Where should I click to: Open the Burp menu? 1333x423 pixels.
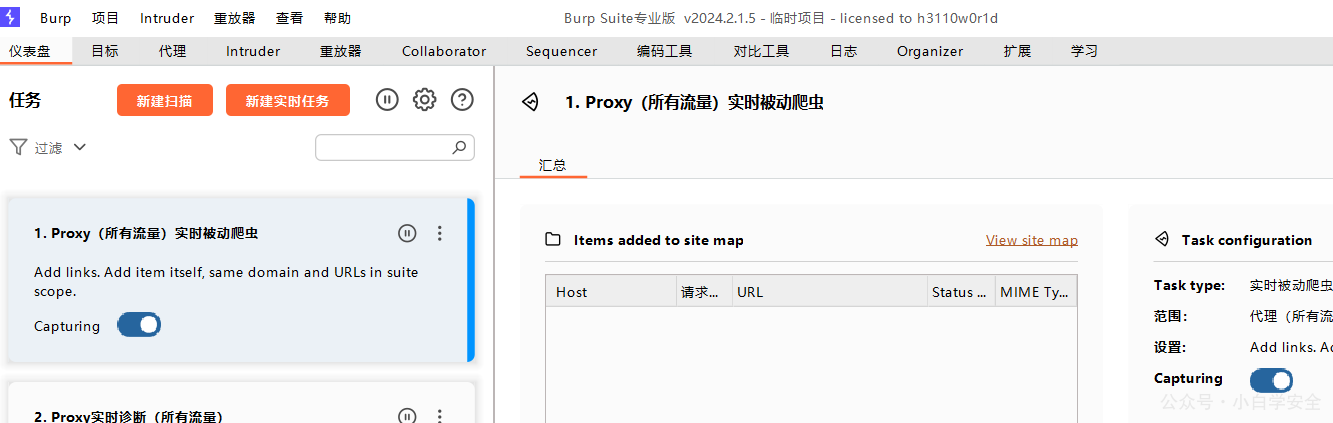point(56,18)
